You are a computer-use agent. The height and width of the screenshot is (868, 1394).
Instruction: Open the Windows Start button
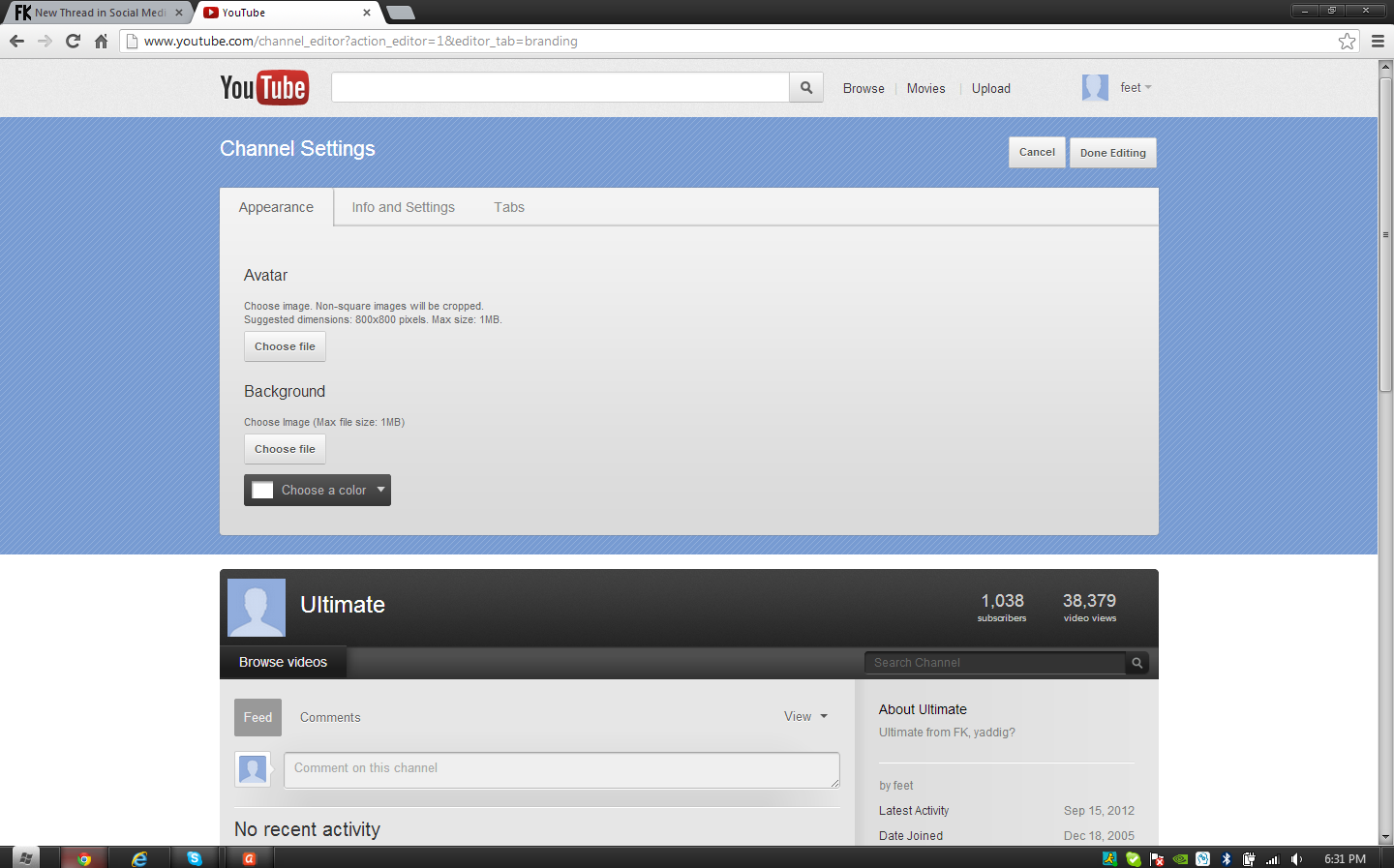pyautogui.click(x=26, y=858)
